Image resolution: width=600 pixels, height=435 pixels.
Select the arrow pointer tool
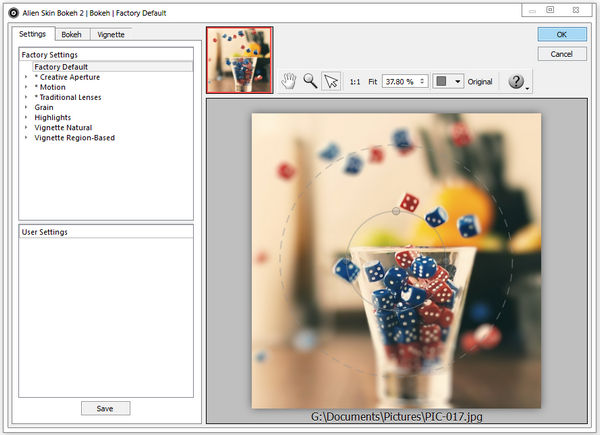[332, 81]
